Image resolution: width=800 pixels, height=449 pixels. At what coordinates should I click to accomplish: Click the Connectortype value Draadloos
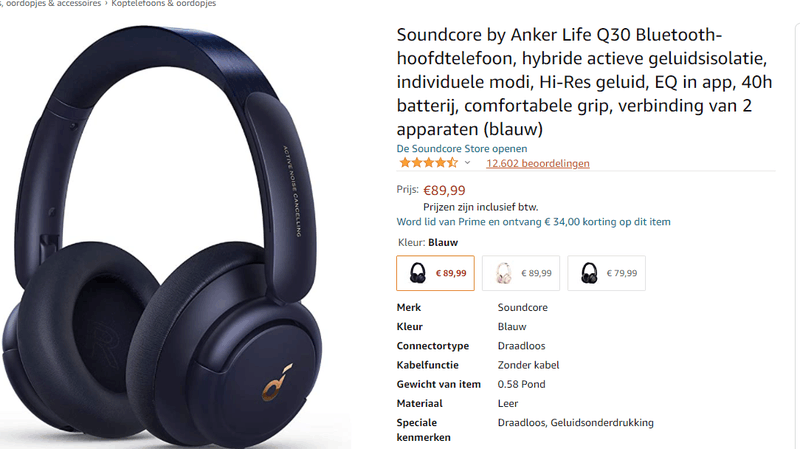(521, 346)
